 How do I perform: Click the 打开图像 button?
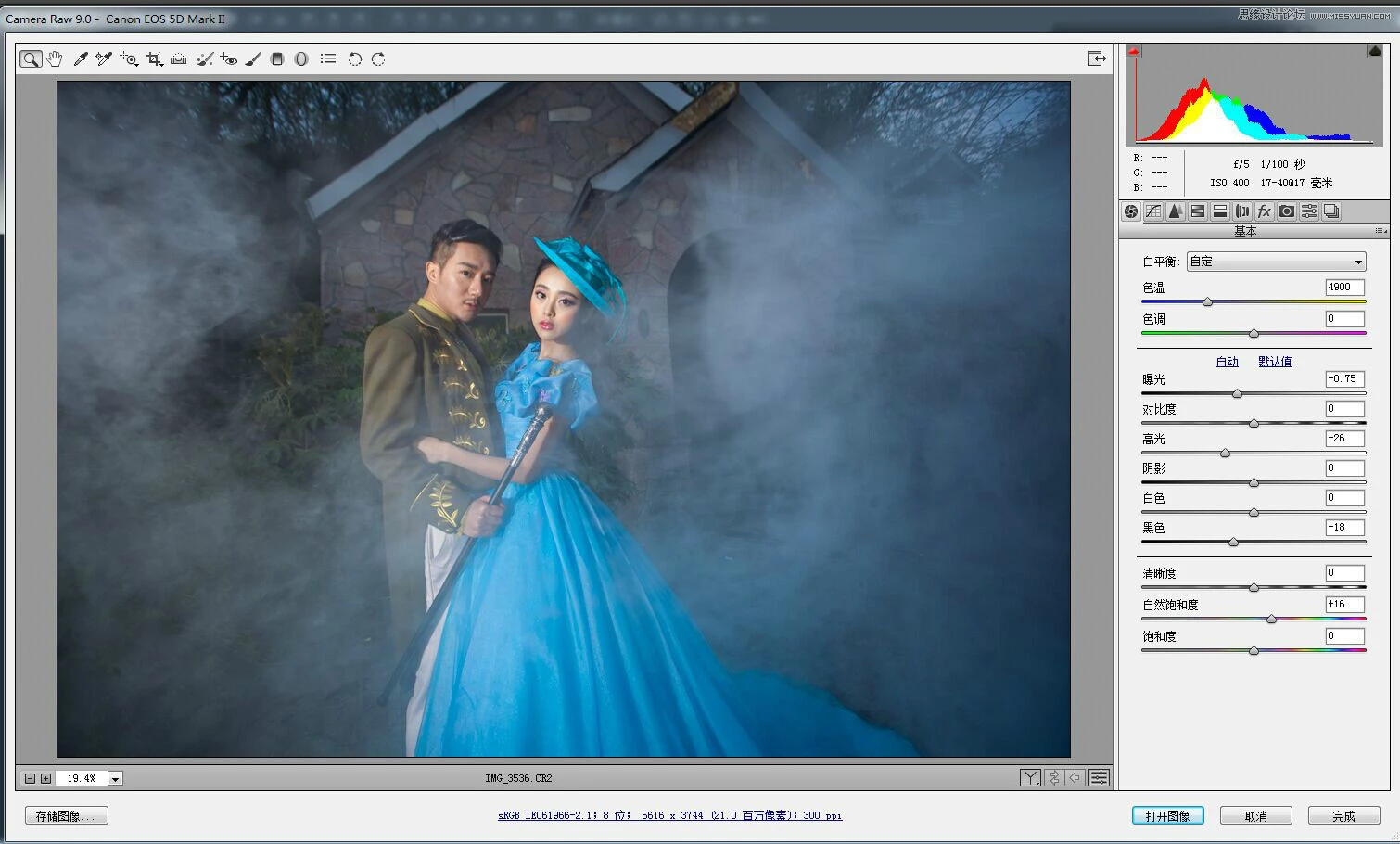(1167, 816)
